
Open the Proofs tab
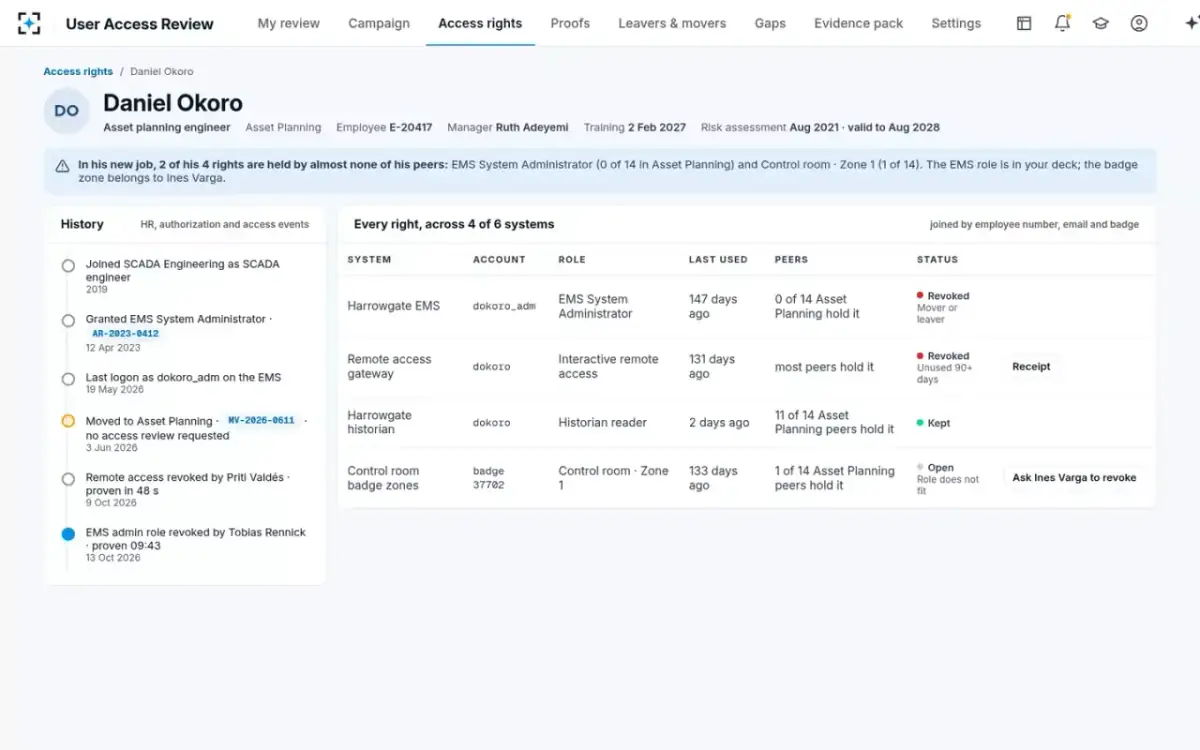(x=570, y=23)
